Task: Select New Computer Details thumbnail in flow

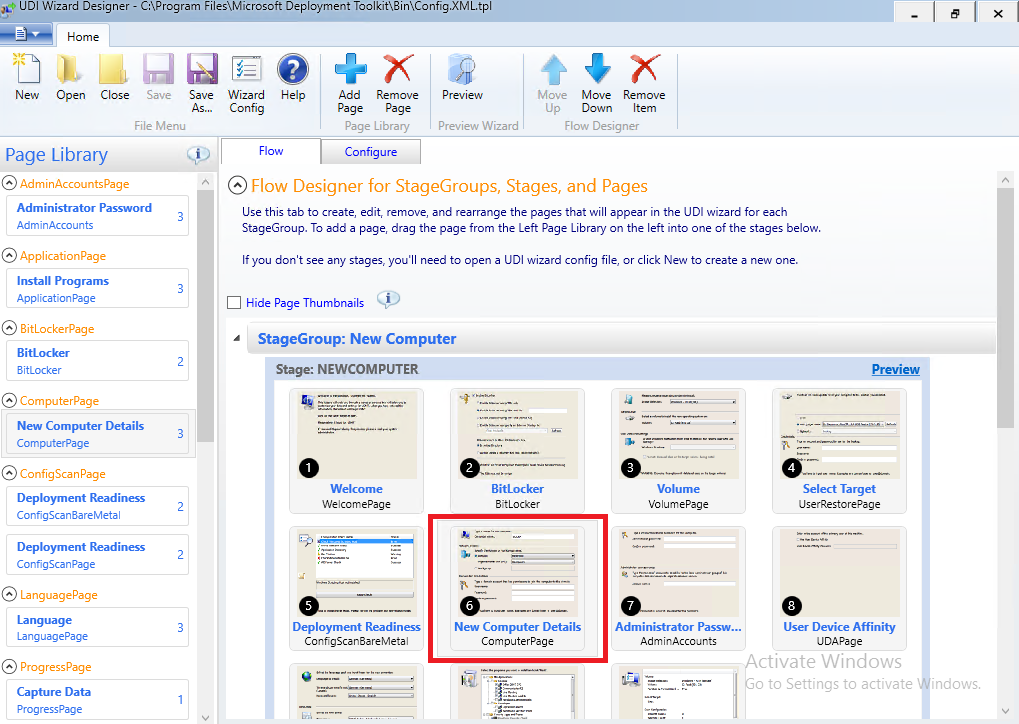Action: tap(517, 588)
